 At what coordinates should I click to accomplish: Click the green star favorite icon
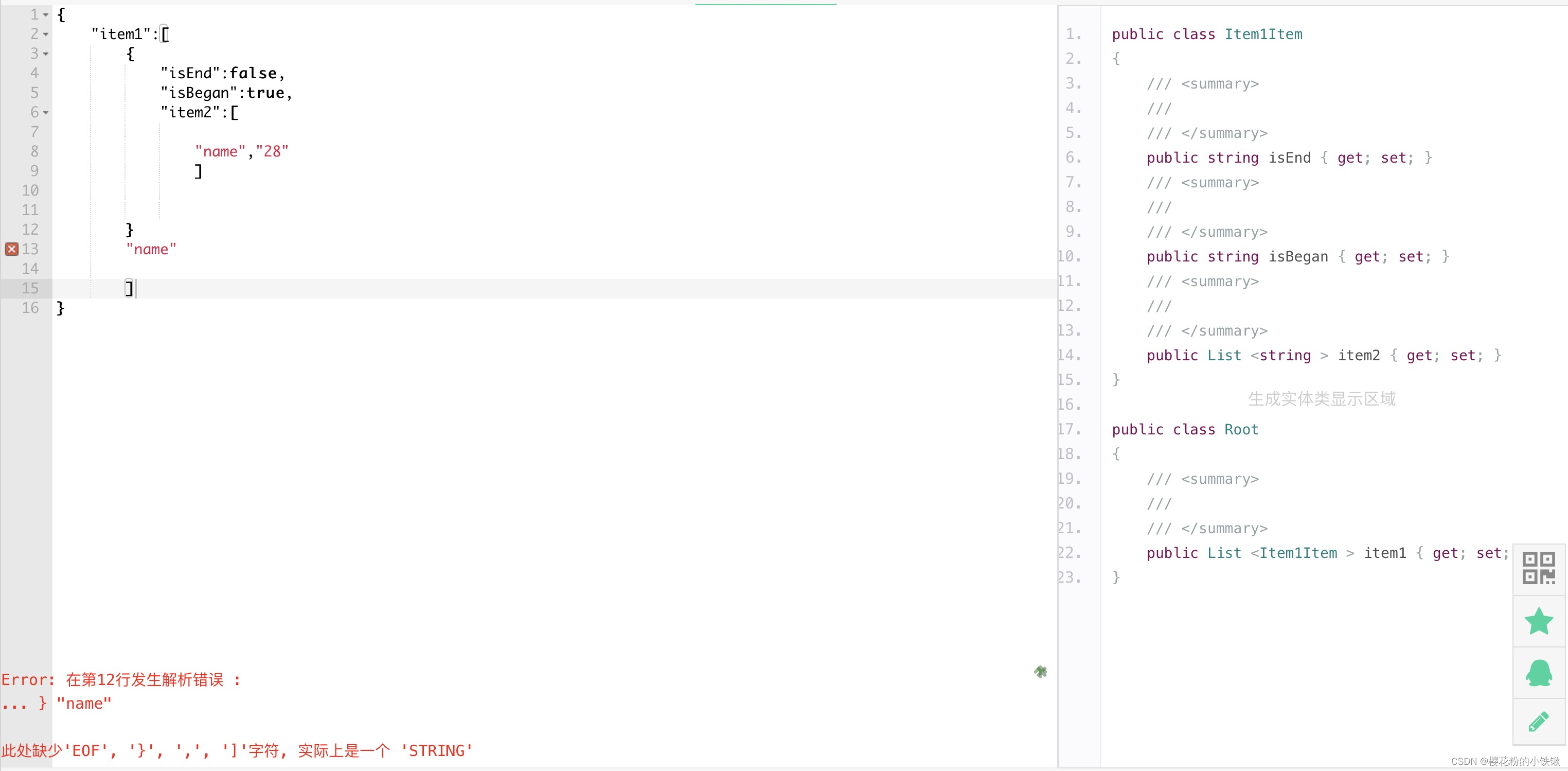click(x=1539, y=621)
